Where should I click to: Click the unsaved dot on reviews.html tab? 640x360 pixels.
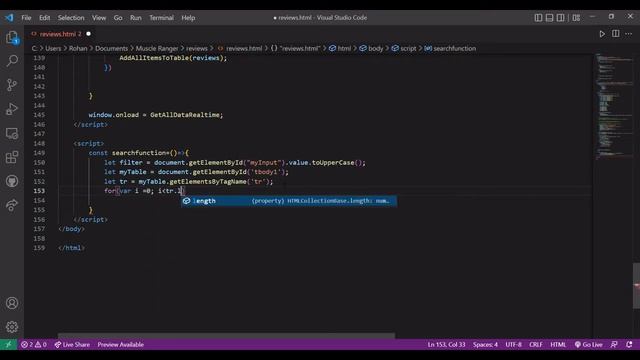(x=89, y=34)
